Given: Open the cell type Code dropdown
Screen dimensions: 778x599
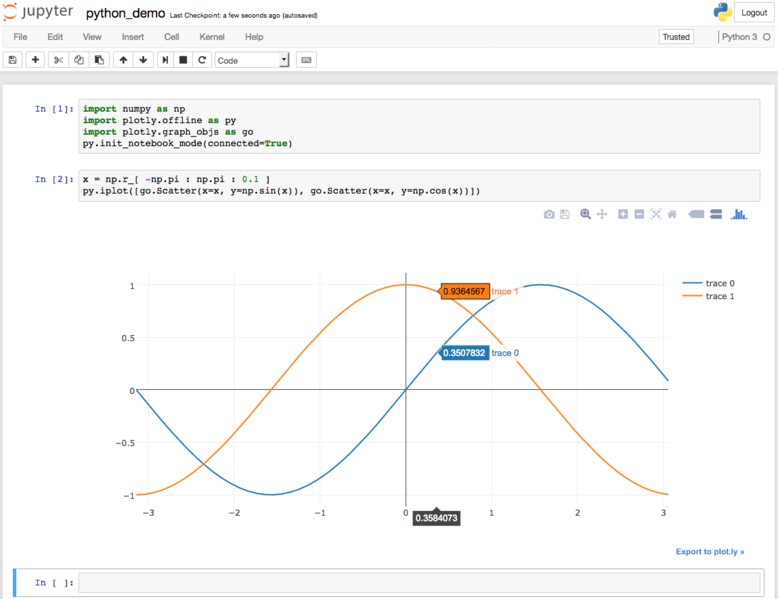Looking at the screenshot, I should [252, 60].
